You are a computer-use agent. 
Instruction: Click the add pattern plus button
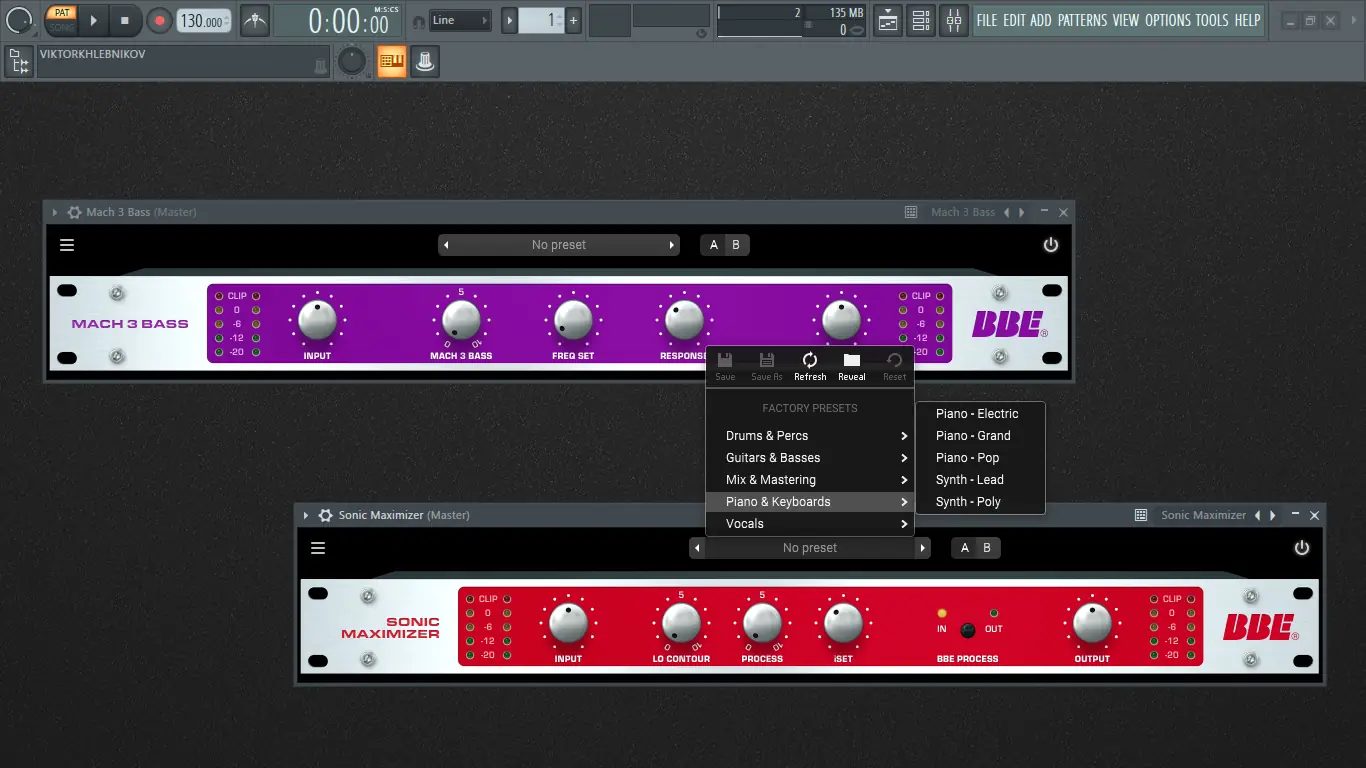tap(573, 20)
